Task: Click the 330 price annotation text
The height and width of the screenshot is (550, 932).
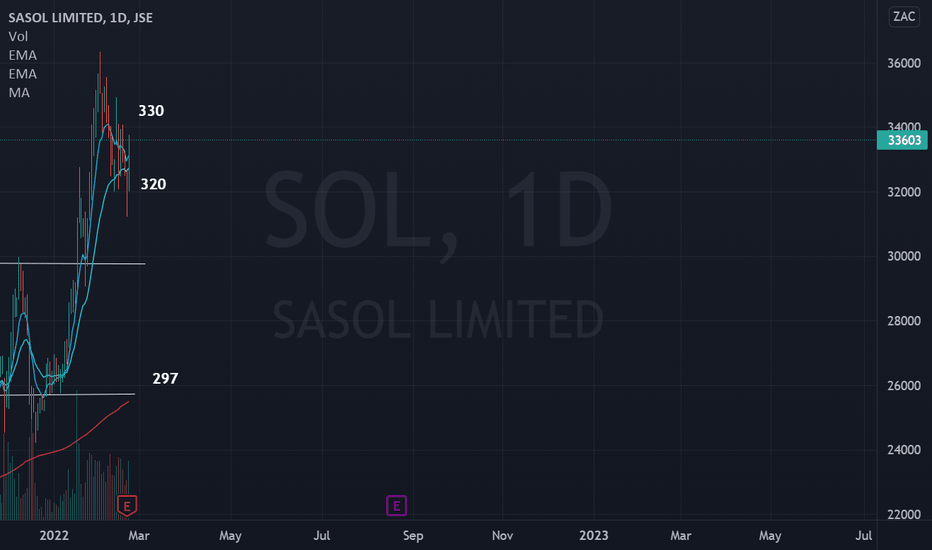Action: (151, 111)
